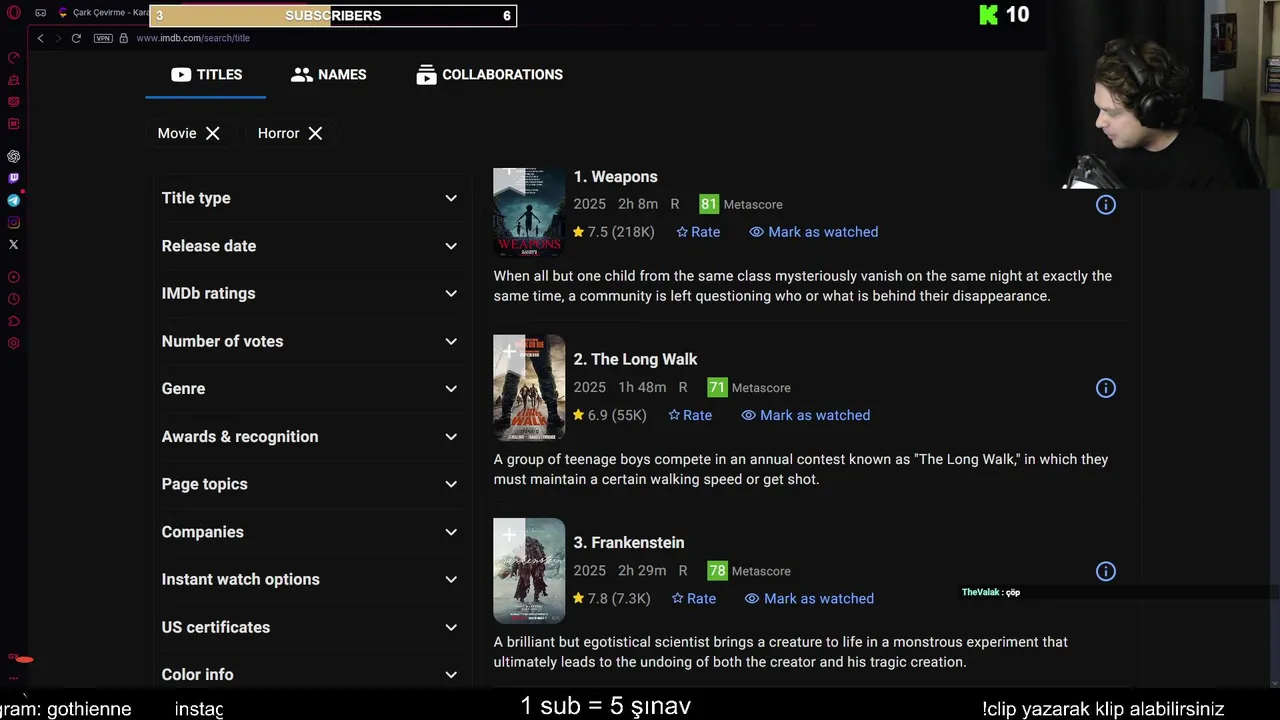Open Extensions cube sidebar icon
This screenshot has height=720, width=1280.
click(14, 322)
